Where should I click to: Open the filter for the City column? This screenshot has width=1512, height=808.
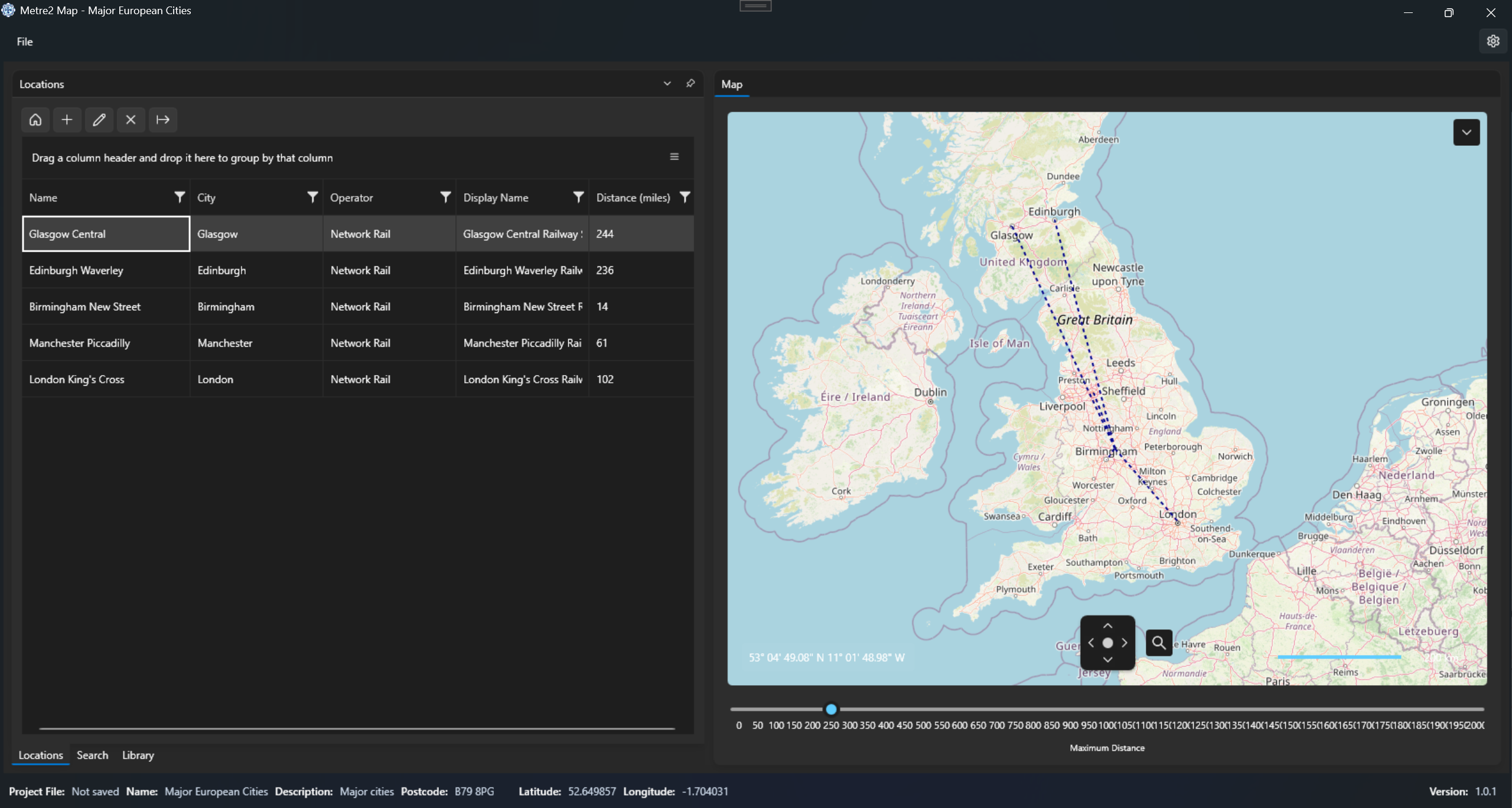pyautogui.click(x=312, y=197)
